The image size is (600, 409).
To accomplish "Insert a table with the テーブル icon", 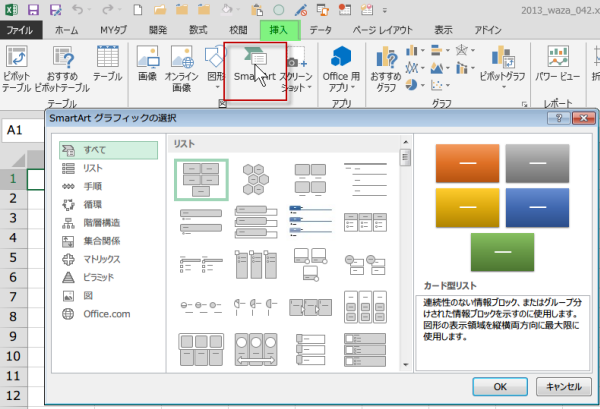I will (x=107, y=66).
